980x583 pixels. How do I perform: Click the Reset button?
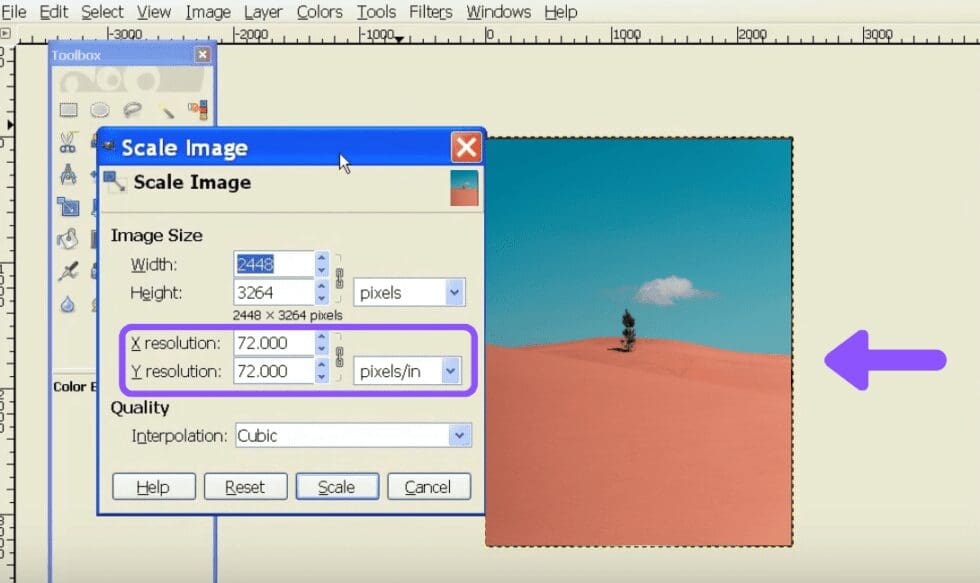coord(245,487)
